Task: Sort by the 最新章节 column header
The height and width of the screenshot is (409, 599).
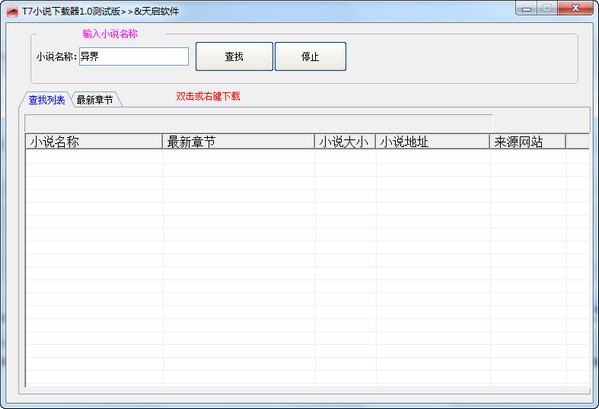Action: point(238,142)
